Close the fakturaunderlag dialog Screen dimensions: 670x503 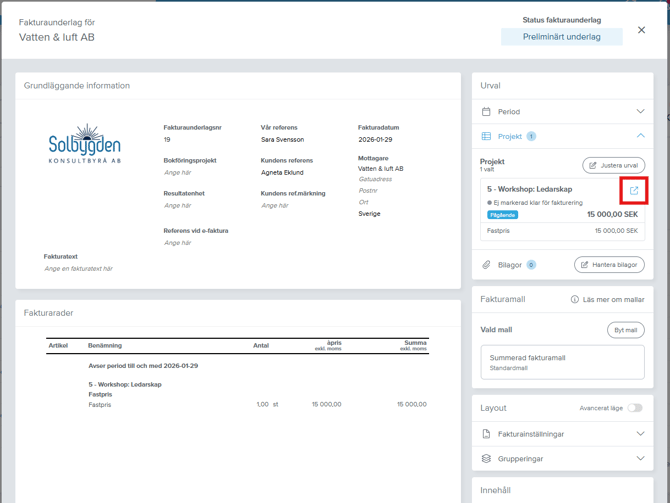point(641,30)
